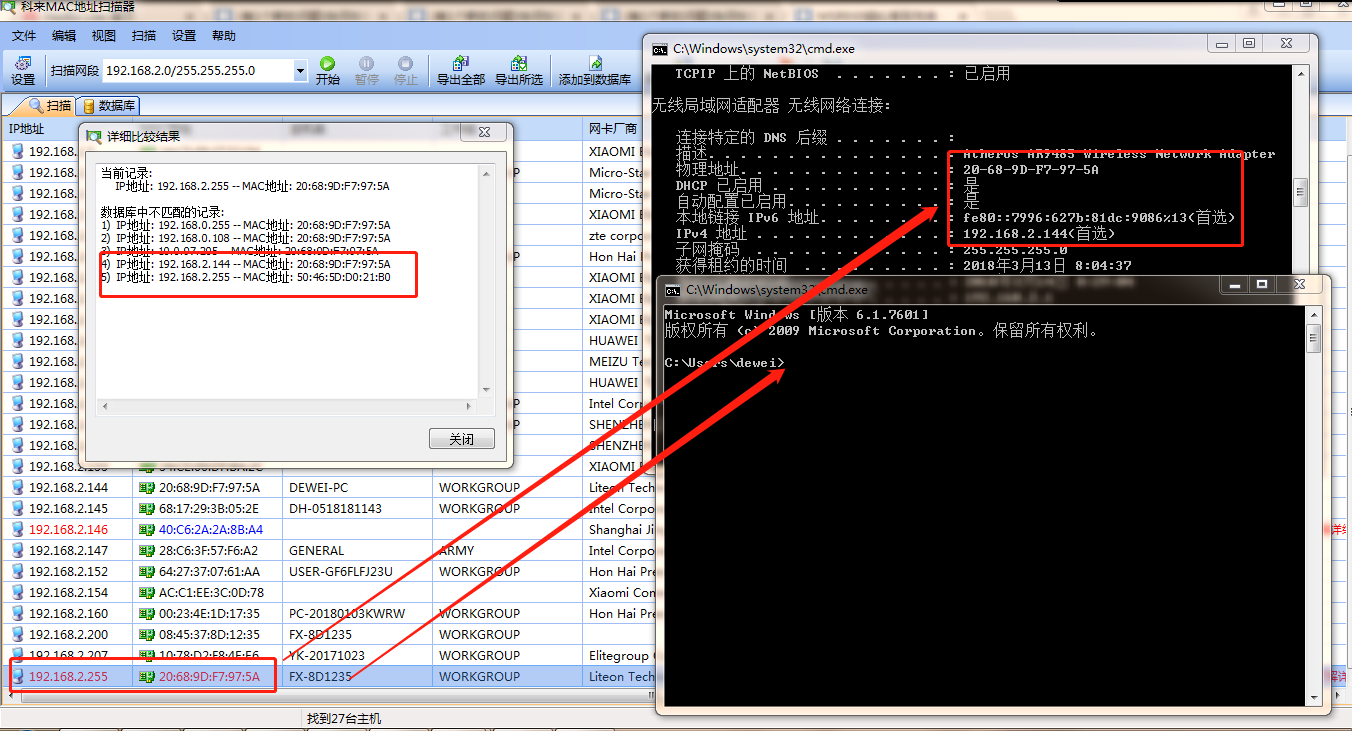Click the comparison dialog's vertical scrollbar up arrow
The image size is (1352, 731).
pyautogui.click(x=487, y=172)
